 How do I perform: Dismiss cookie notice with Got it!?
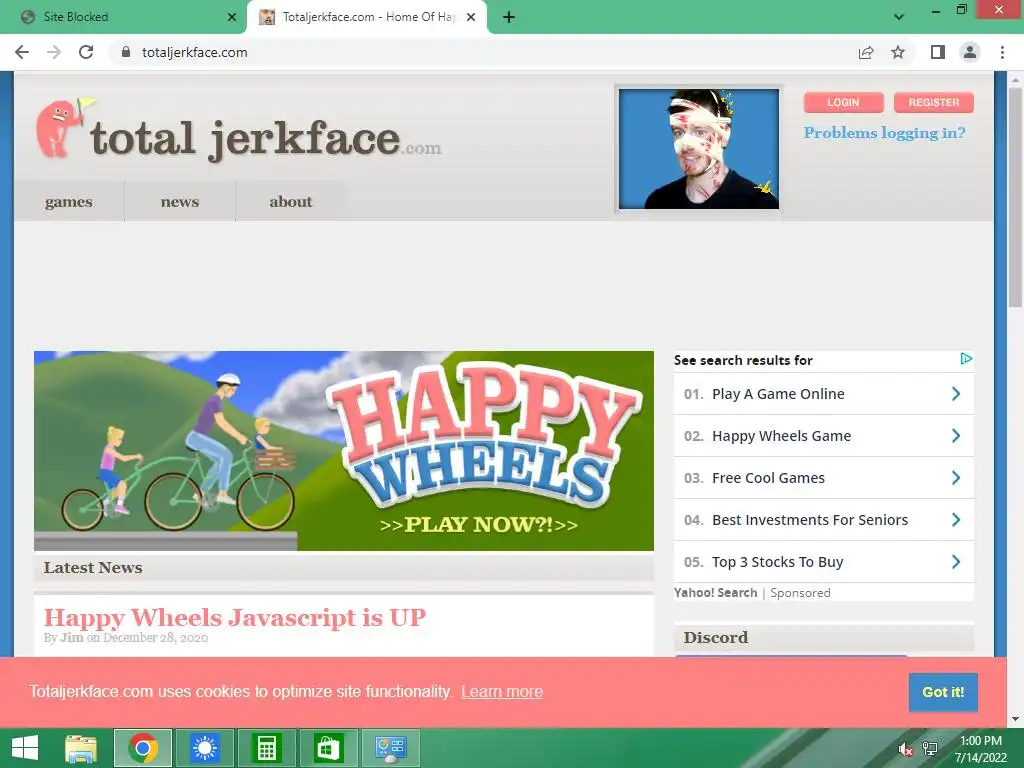click(943, 692)
